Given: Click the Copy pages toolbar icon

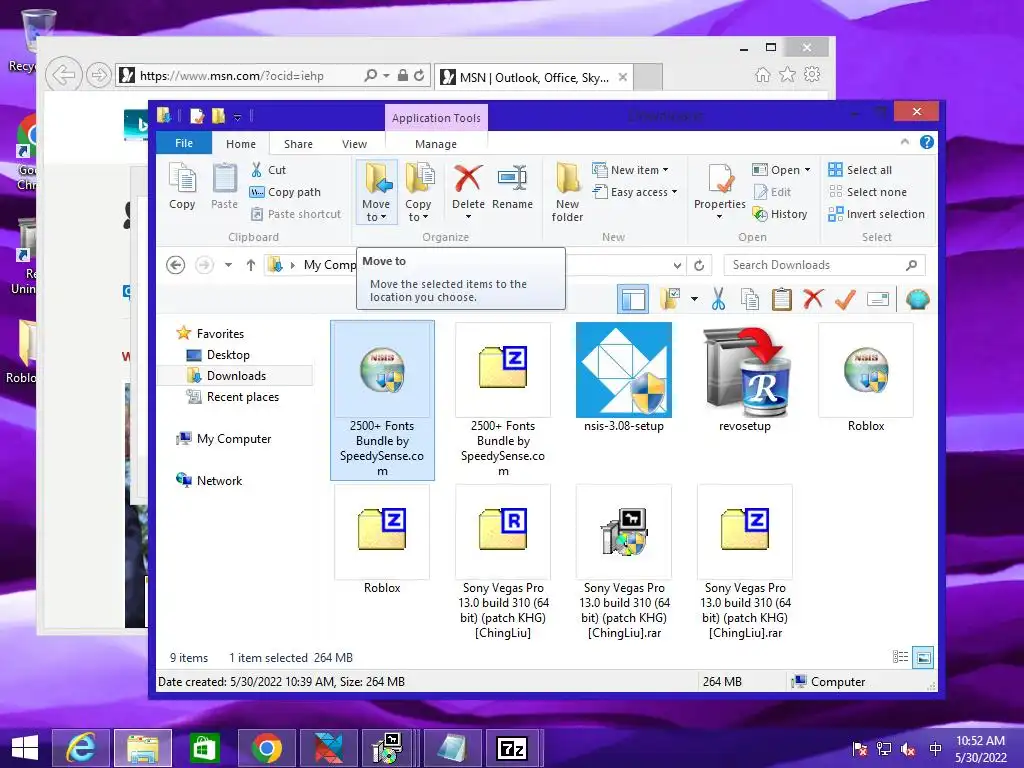Looking at the screenshot, I should pyautogui.click(x=750, y=300).
